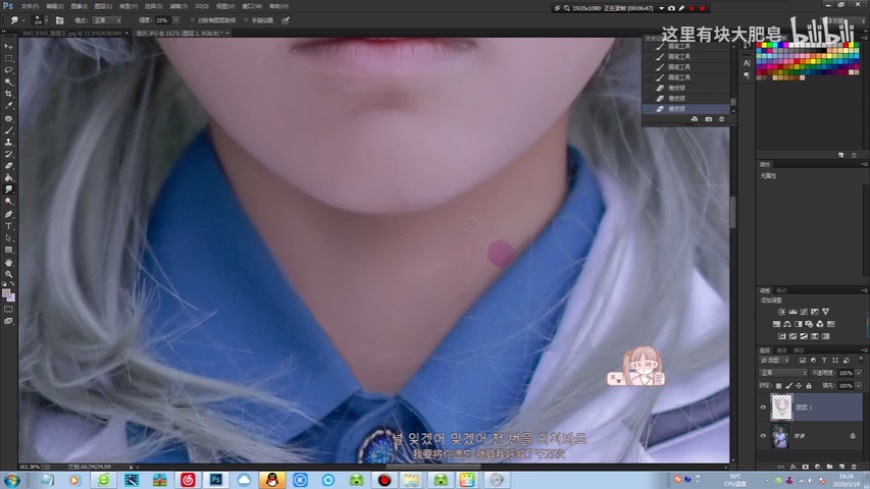Switch to the IMG_9345 document tab
The image size is (870, 489).
point(71,33)
